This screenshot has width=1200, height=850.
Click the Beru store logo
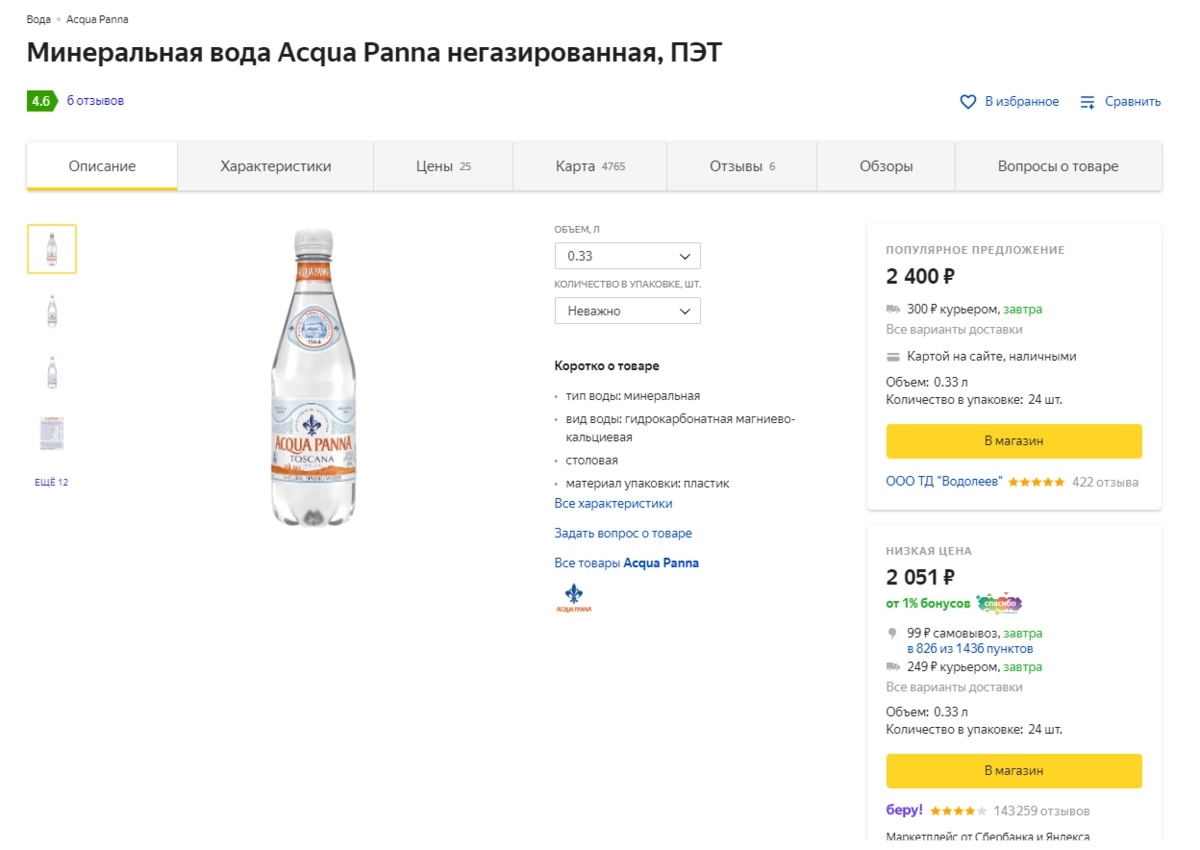(x=904, y=810)
